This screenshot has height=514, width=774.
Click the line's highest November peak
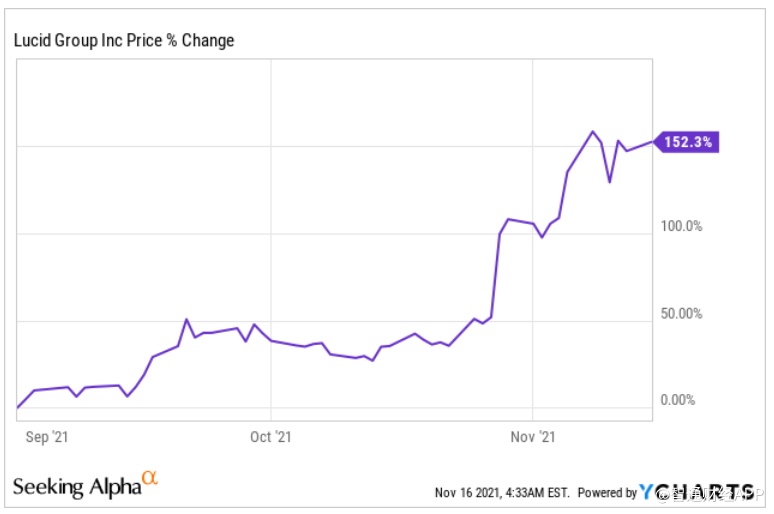(x=593, y=131)
